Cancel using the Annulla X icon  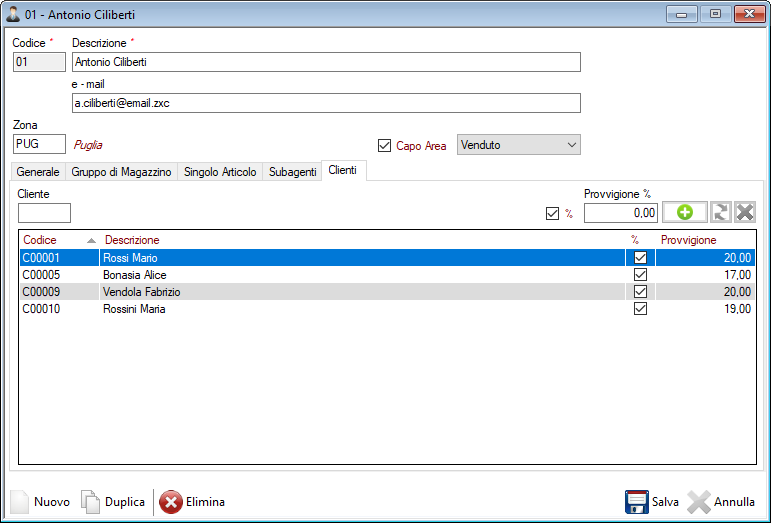tap(699, 502)
